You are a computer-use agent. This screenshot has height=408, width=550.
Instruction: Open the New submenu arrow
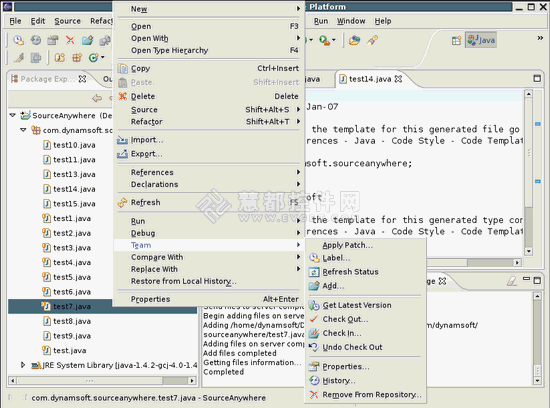[x=298, y=8]
